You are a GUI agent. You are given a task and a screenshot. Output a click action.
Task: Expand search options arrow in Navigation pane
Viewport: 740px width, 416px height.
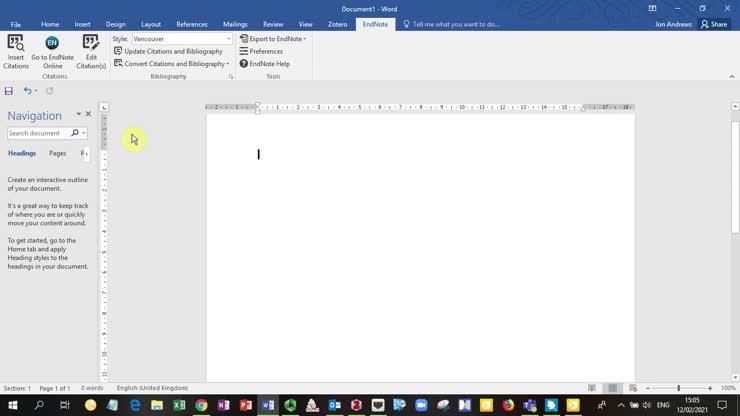[84, 133]
